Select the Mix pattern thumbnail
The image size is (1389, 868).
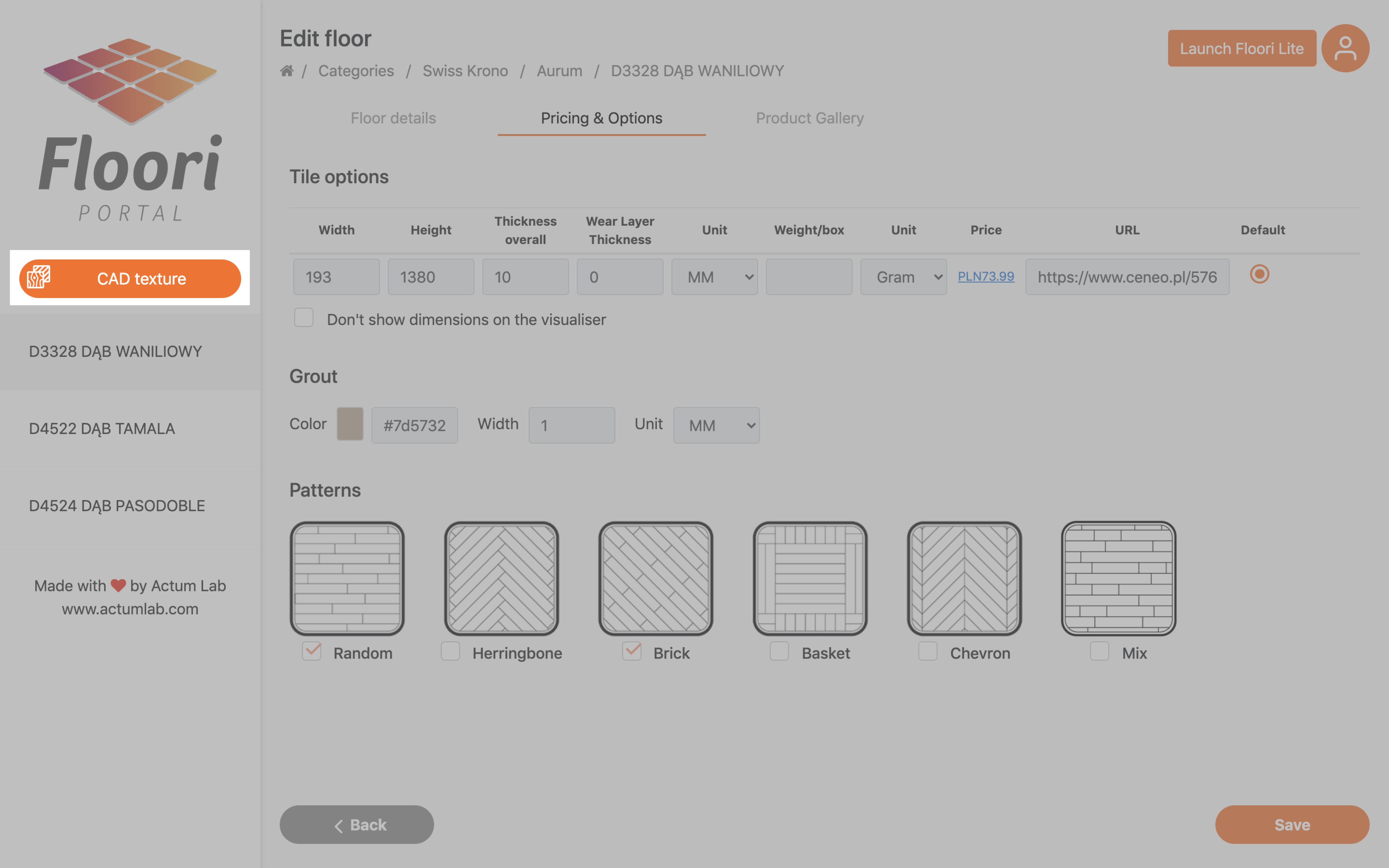pyautogui.click(x=1119, y=578)
